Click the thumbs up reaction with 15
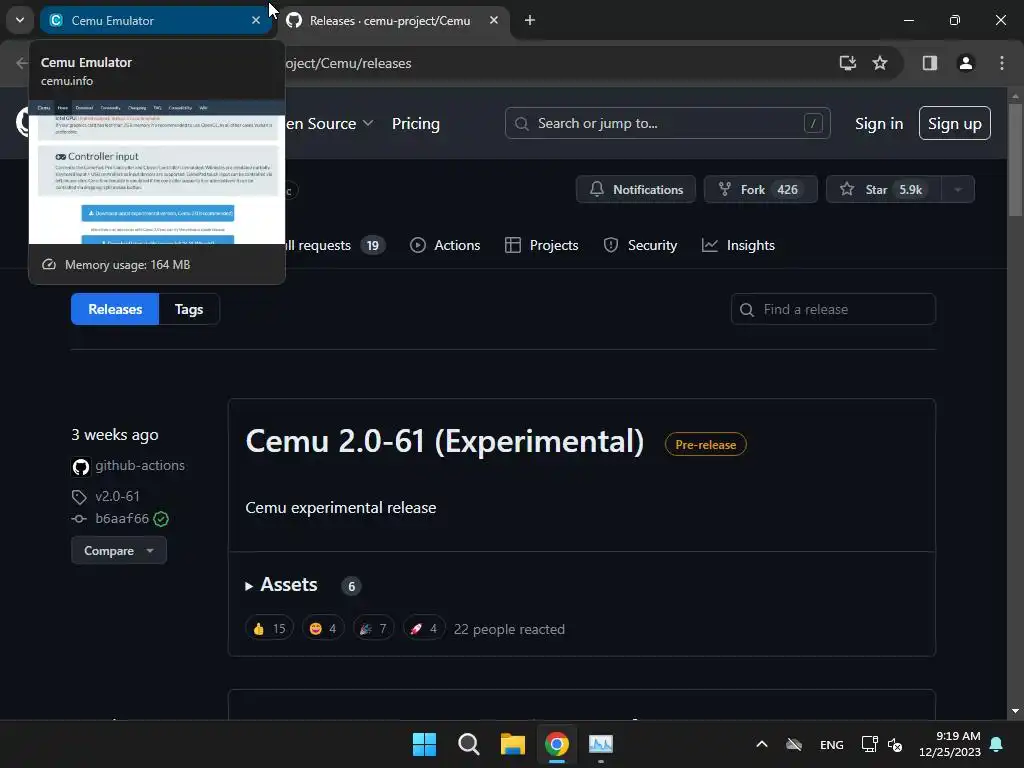 270,629
